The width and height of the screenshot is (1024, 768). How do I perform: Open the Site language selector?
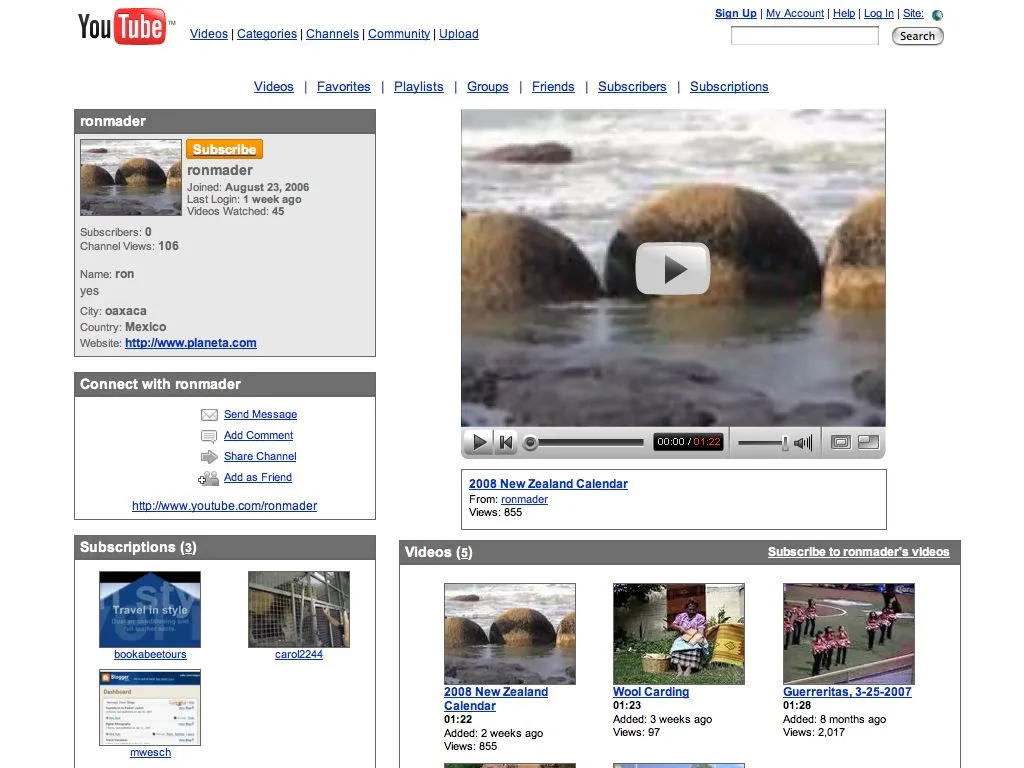[913, 14]
